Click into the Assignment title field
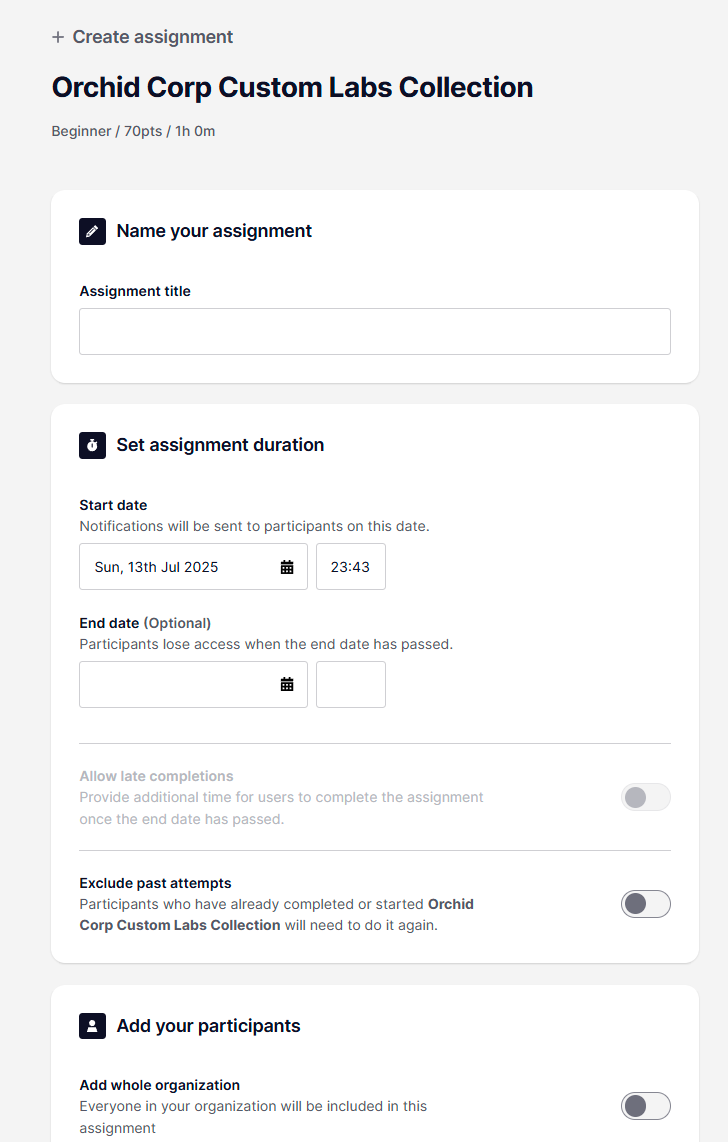Screen dimensions: 728x1142 point(375,331)
